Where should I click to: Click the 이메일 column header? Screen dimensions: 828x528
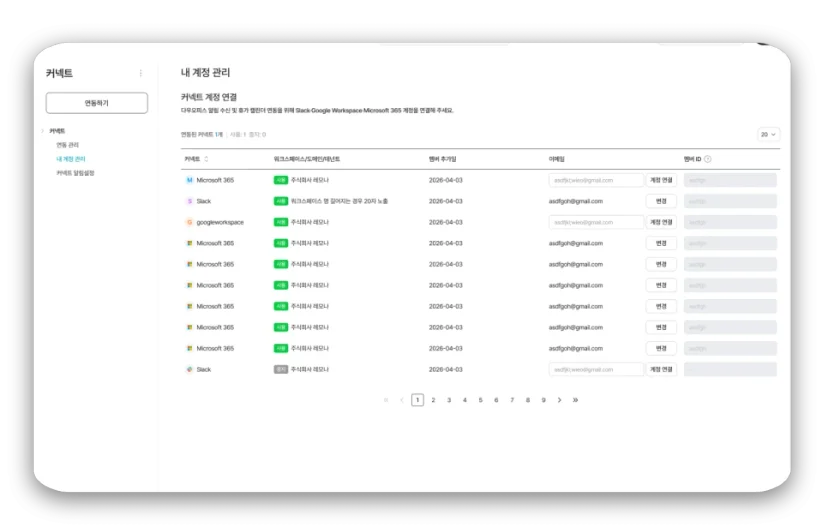[x=557, y=159]
